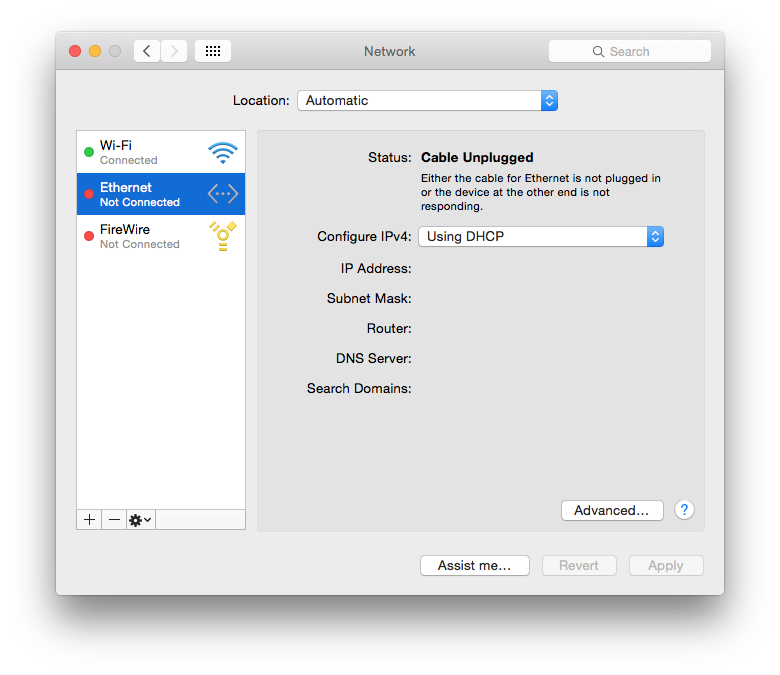The image size is (780, 675).
Task: Click the Subnet Mask label
Action: click(x=369, y=298)
